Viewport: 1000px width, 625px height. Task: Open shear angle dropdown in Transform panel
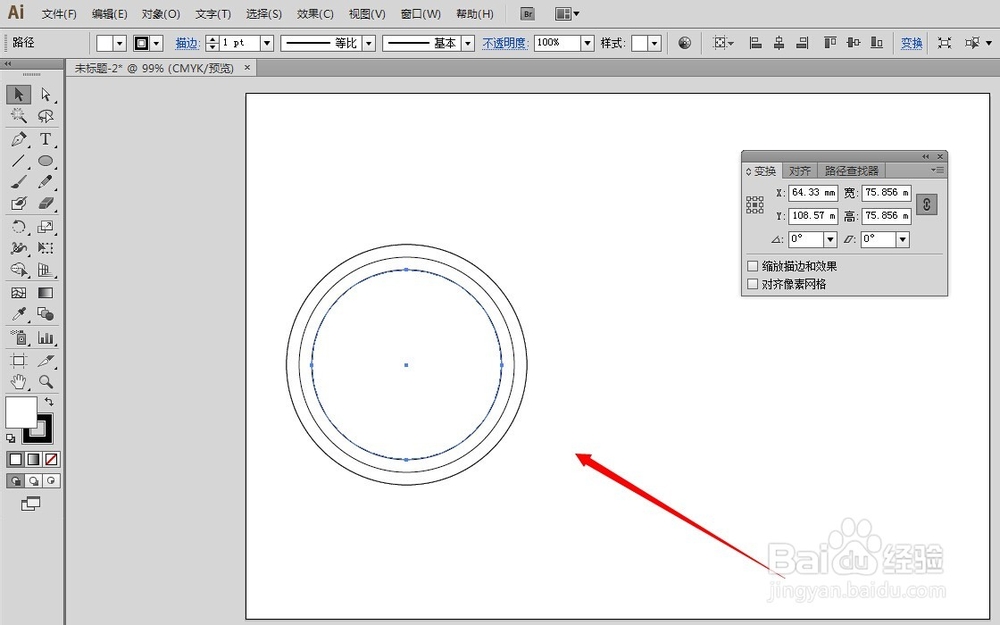902,239
